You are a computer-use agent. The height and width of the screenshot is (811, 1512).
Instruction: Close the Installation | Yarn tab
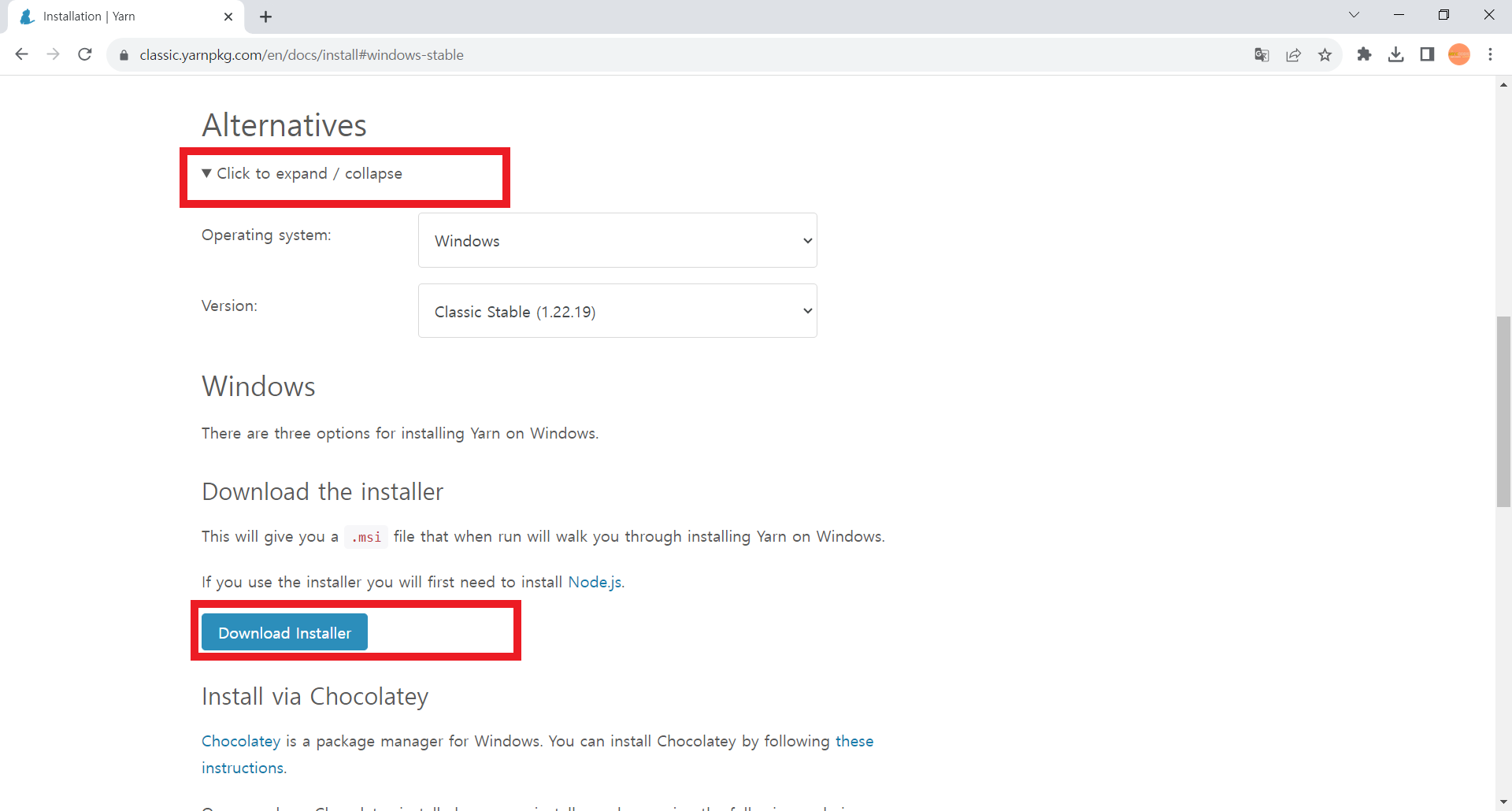228,17
